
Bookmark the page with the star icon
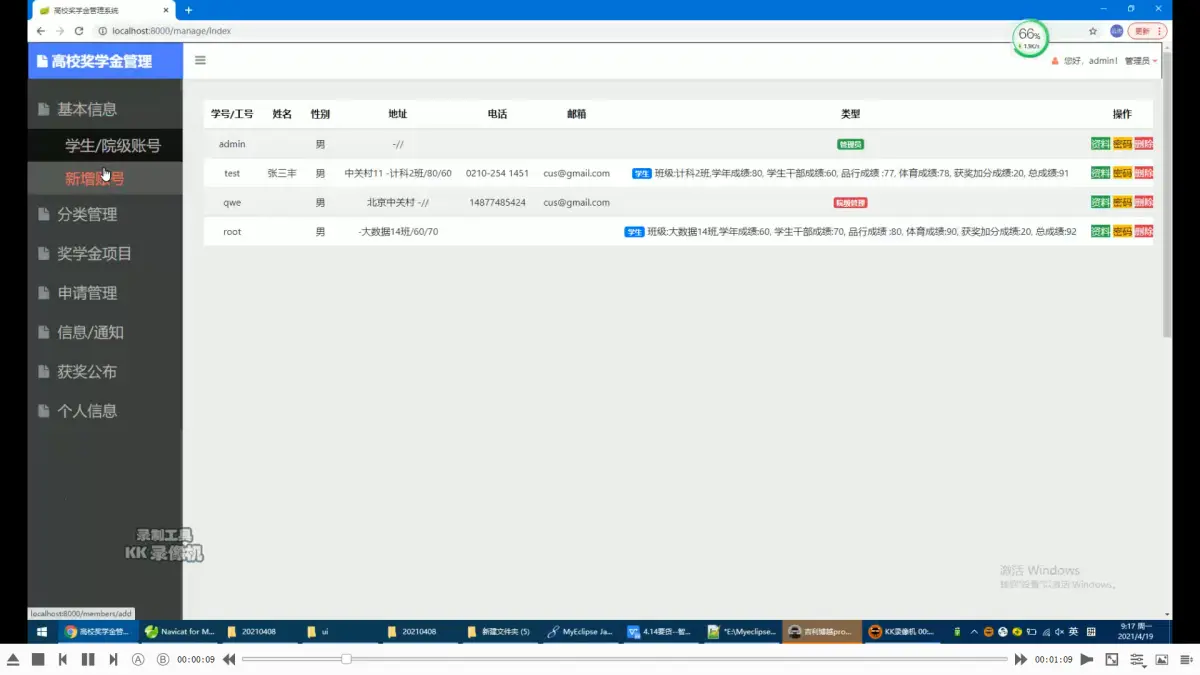pos(1093,31)
